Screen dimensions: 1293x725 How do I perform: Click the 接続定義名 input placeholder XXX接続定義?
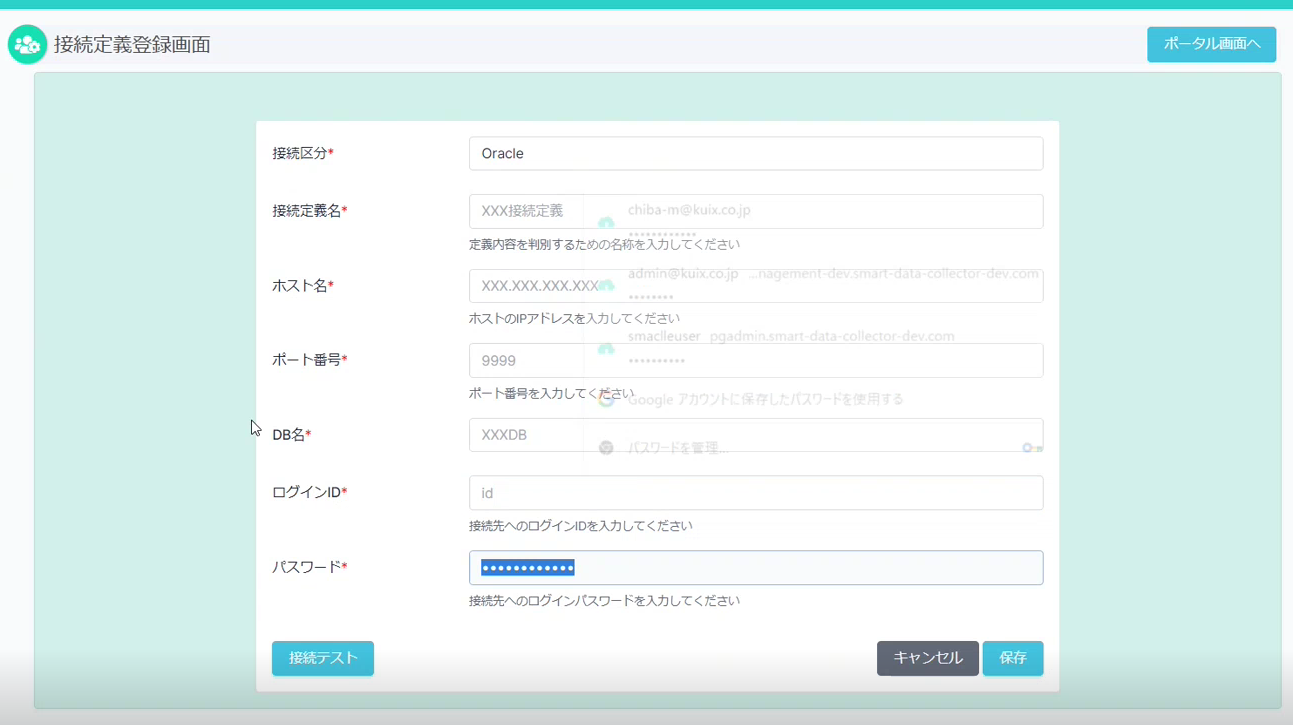point(756,211)
